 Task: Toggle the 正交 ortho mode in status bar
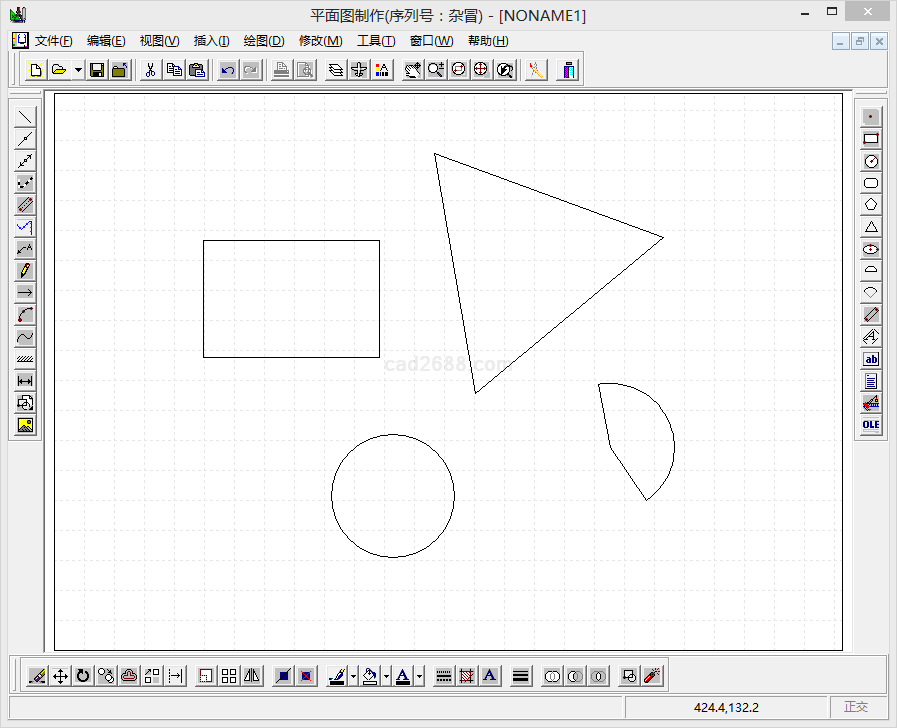click(x=856, y=707)
